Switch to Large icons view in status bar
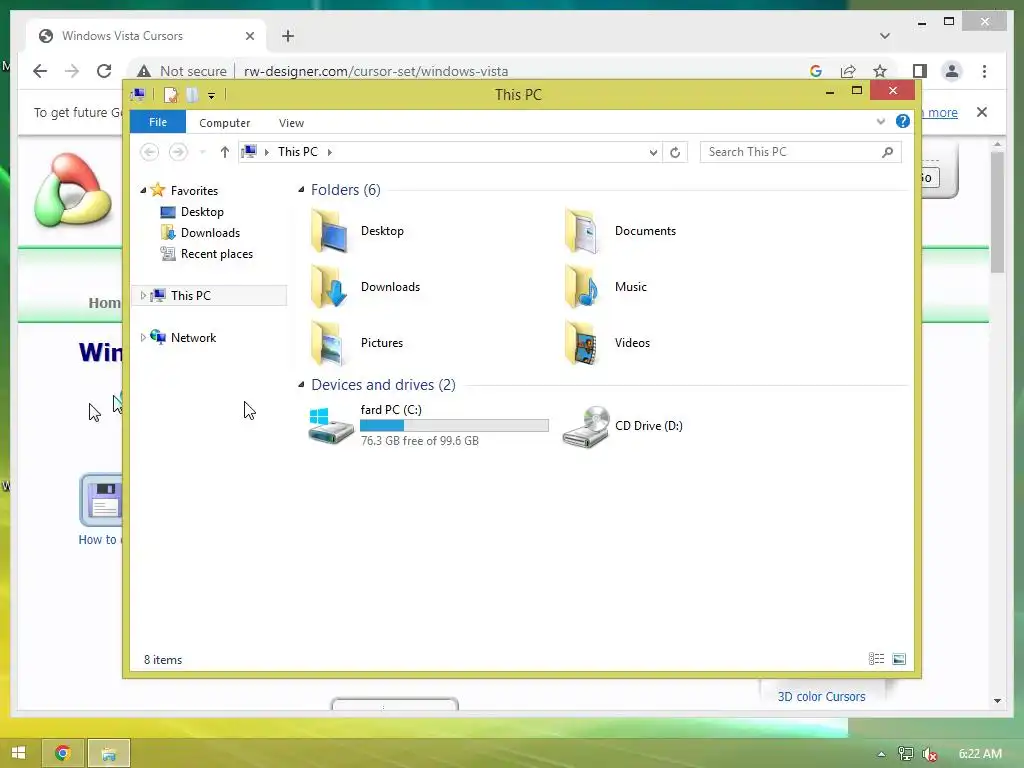The height and width of the screenshot is (768, 1024). [x=899, y=659]
